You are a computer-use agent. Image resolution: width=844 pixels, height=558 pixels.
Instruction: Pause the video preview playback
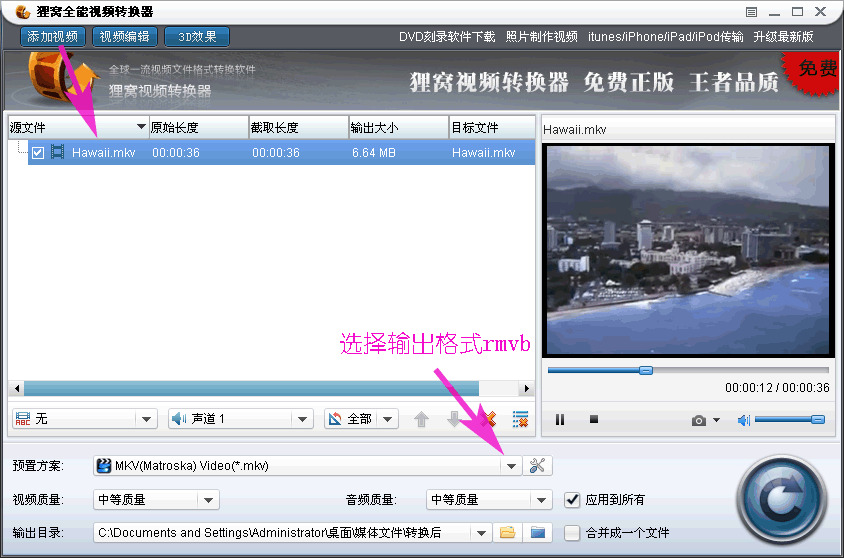coord(560,419)
